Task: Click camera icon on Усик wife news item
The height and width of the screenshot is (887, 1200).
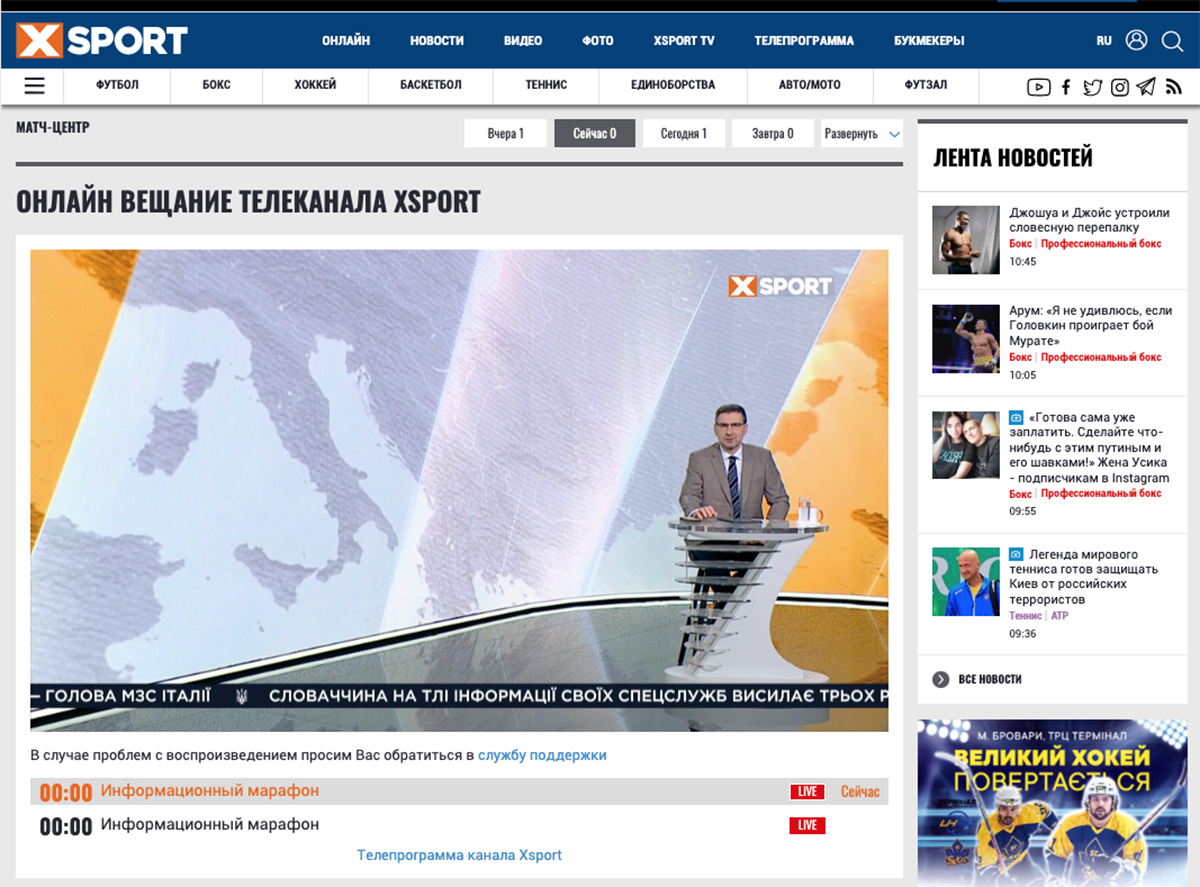Action: (x=1016, y=418)
